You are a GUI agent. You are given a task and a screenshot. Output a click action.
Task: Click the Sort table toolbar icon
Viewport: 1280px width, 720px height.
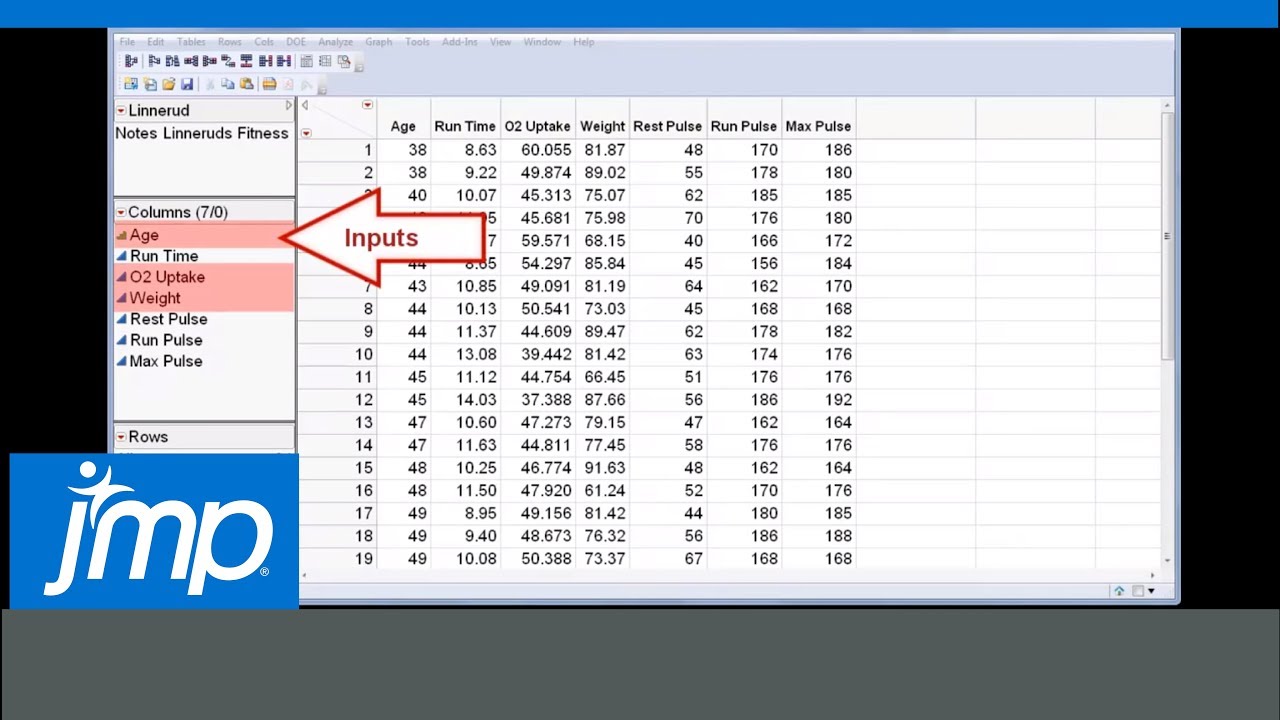click(x=172, y=61)
